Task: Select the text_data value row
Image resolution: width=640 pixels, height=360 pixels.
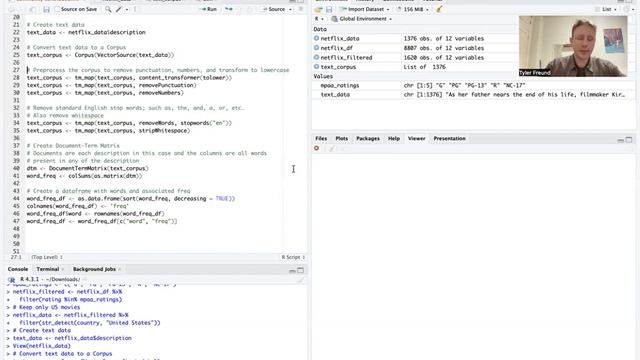Action: [x=473, y=94]
